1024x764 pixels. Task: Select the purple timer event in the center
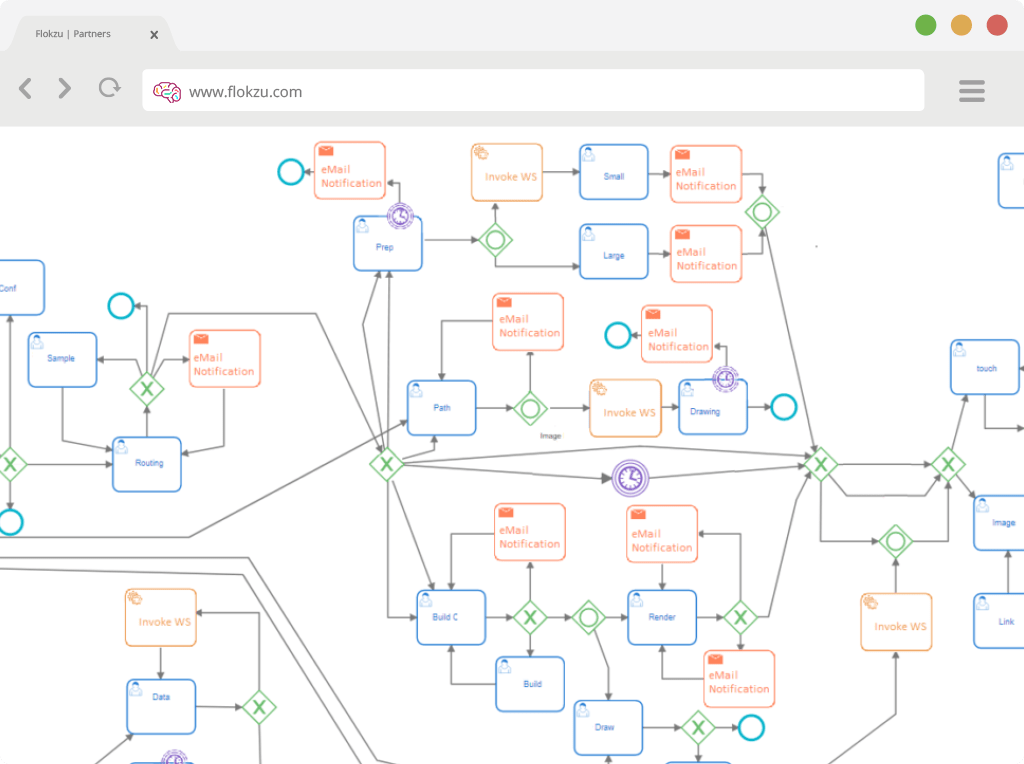[630, 478]
